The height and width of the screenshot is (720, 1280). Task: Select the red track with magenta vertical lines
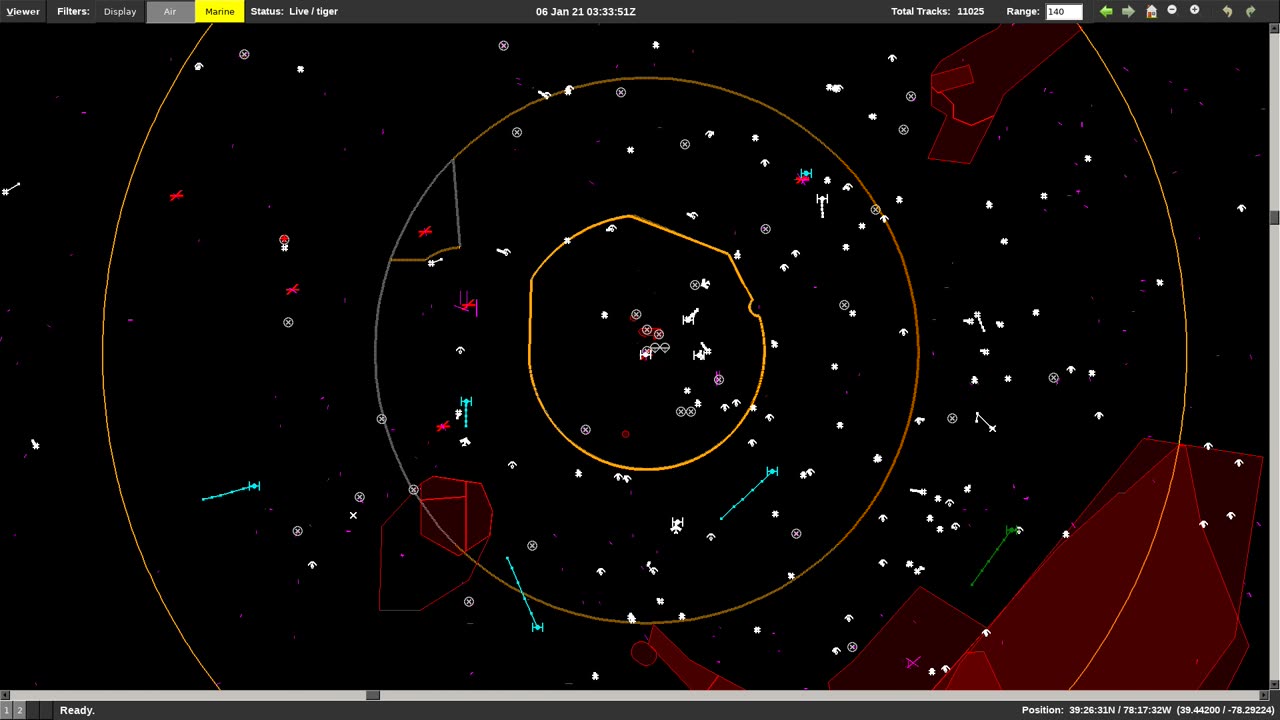tap(468, 304)
